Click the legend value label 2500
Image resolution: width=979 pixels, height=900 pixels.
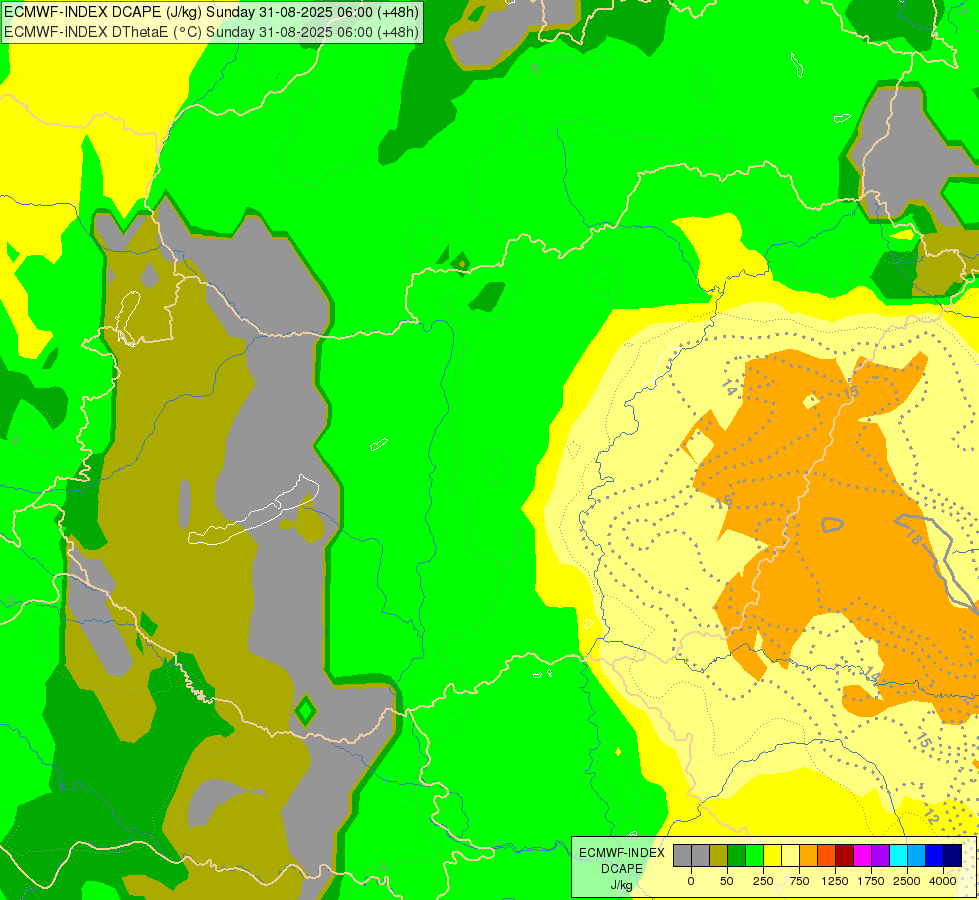pyautogui.click(x=907, y=881)
